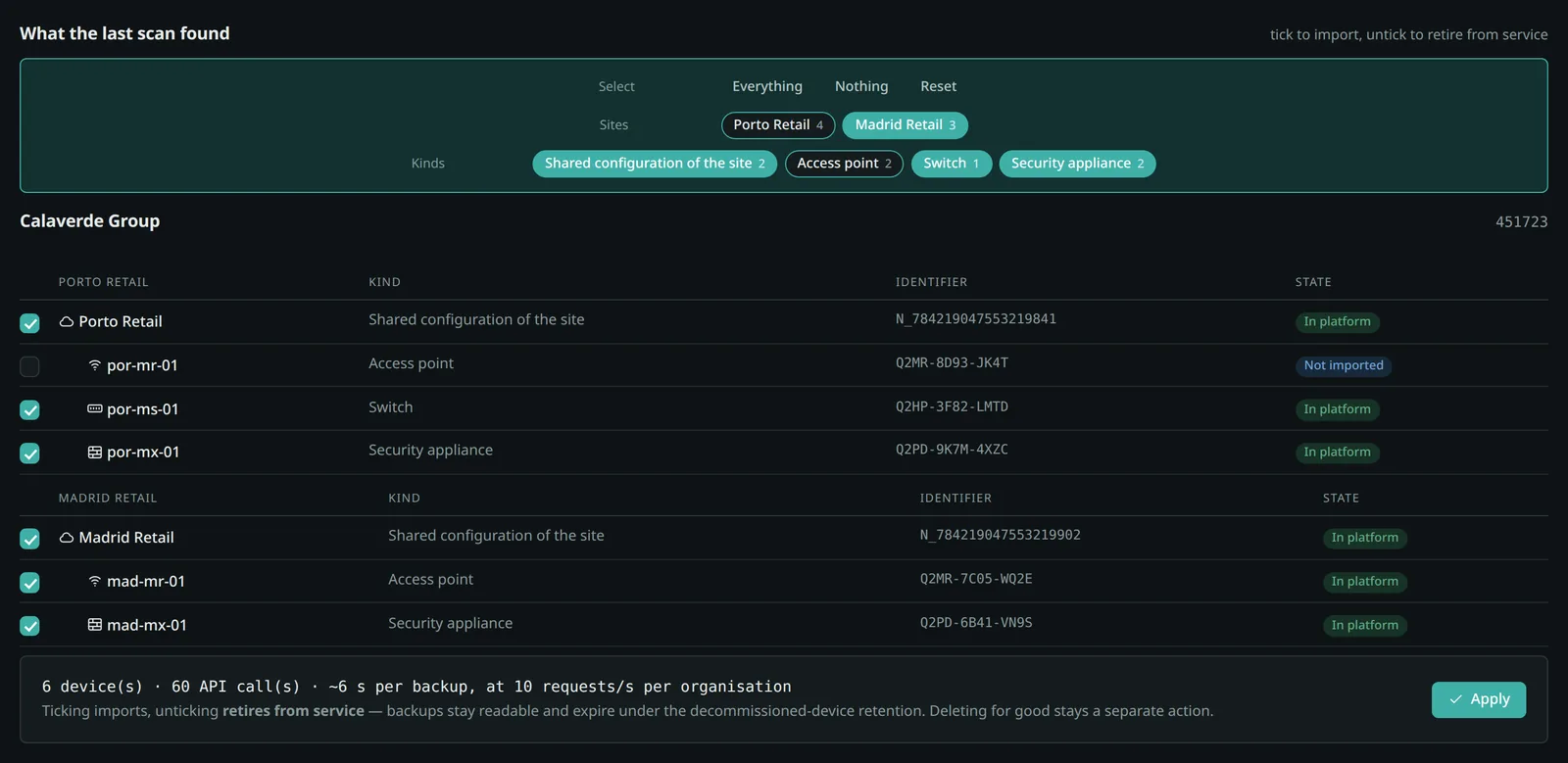Click identifier N_784219047553219841
The height and width of the screenshot is (763, 1568).
click(976, 319)
